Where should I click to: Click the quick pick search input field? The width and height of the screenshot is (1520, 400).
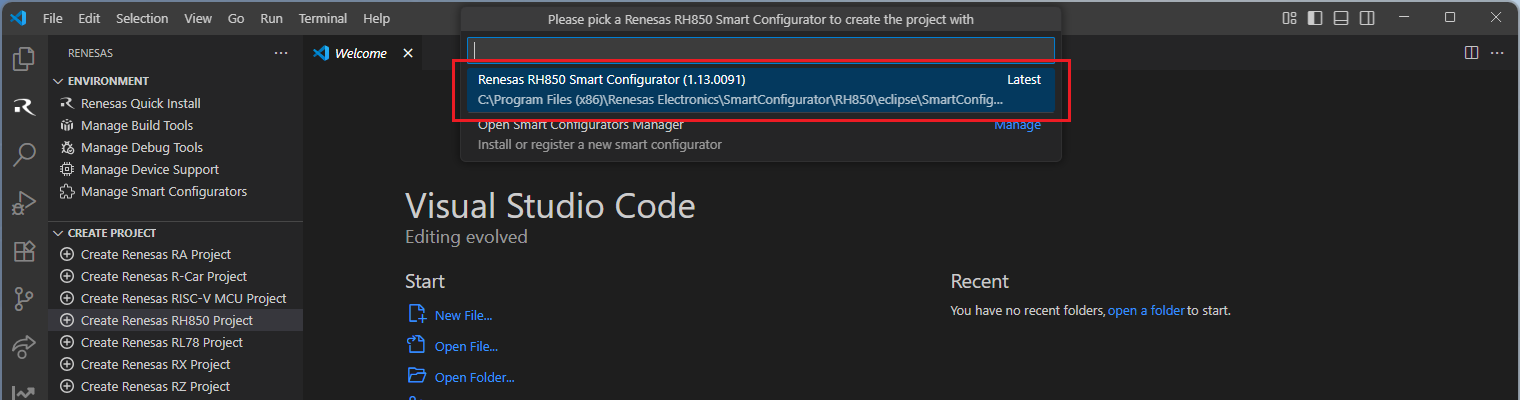pyautogui.click(x=761, y=50)
